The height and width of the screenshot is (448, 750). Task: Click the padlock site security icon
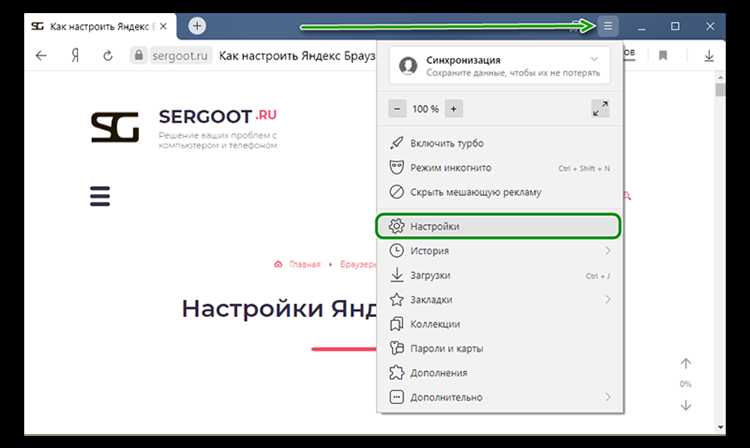tap(139, 55)
